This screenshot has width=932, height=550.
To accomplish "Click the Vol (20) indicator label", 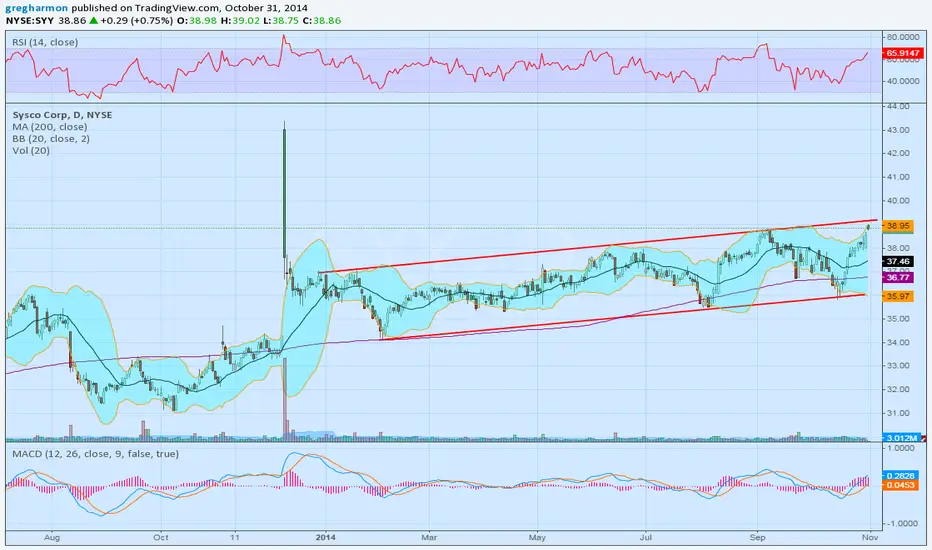I will coord(31,150).
